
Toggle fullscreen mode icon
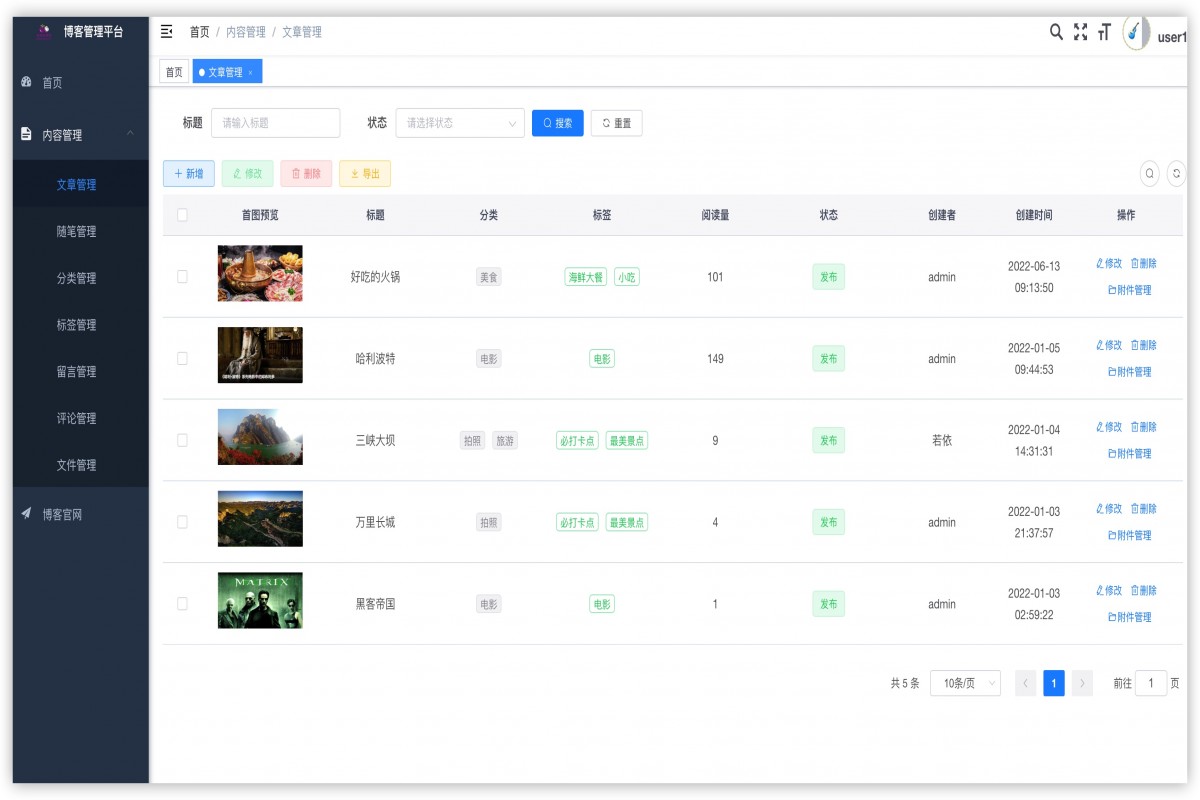pos(1080,32)
